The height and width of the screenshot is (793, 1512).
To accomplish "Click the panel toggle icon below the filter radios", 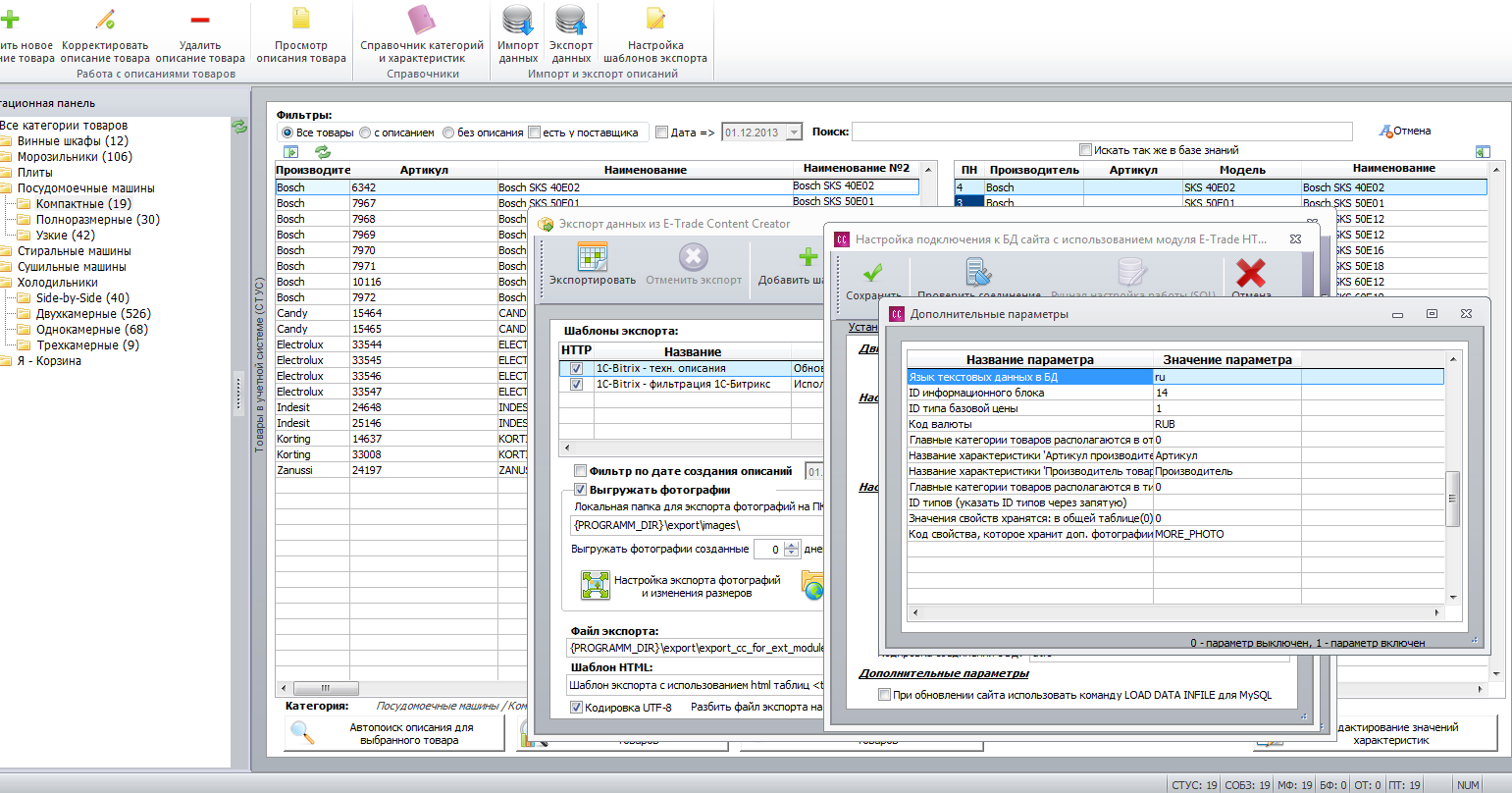I will (x=290, y=152).
